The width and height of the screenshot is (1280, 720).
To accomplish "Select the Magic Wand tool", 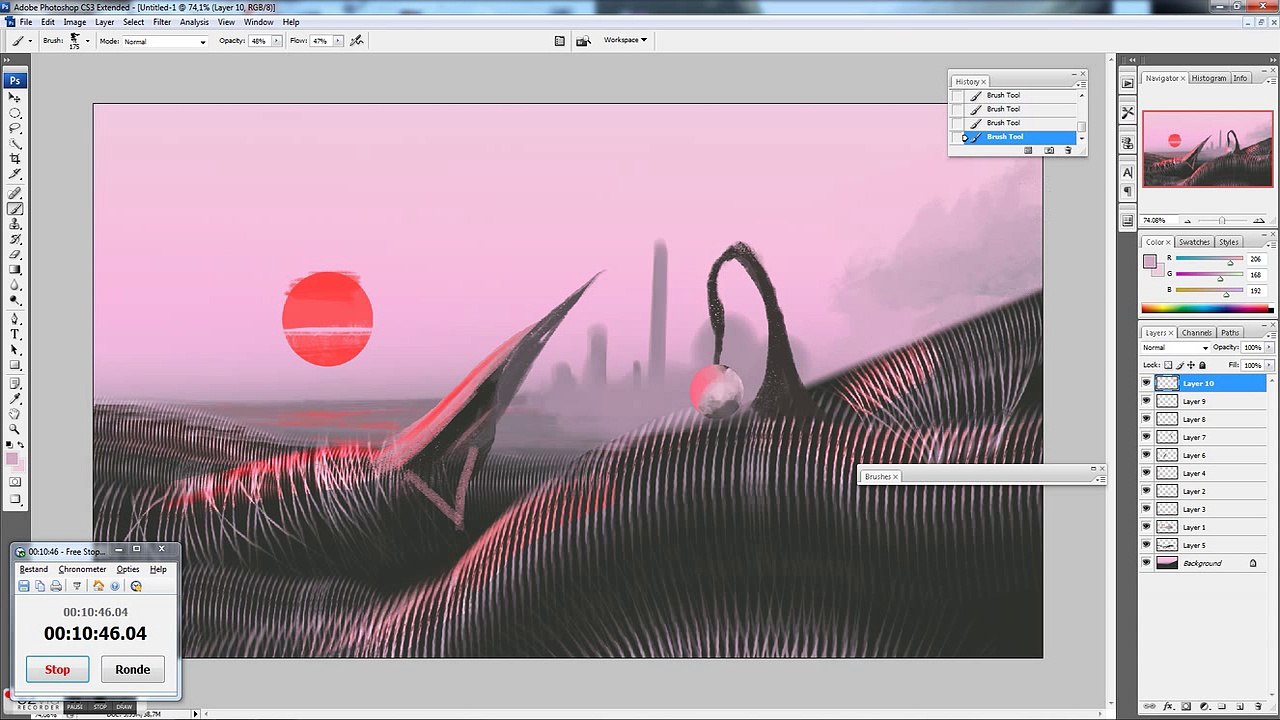I will [x=16, y=143].
